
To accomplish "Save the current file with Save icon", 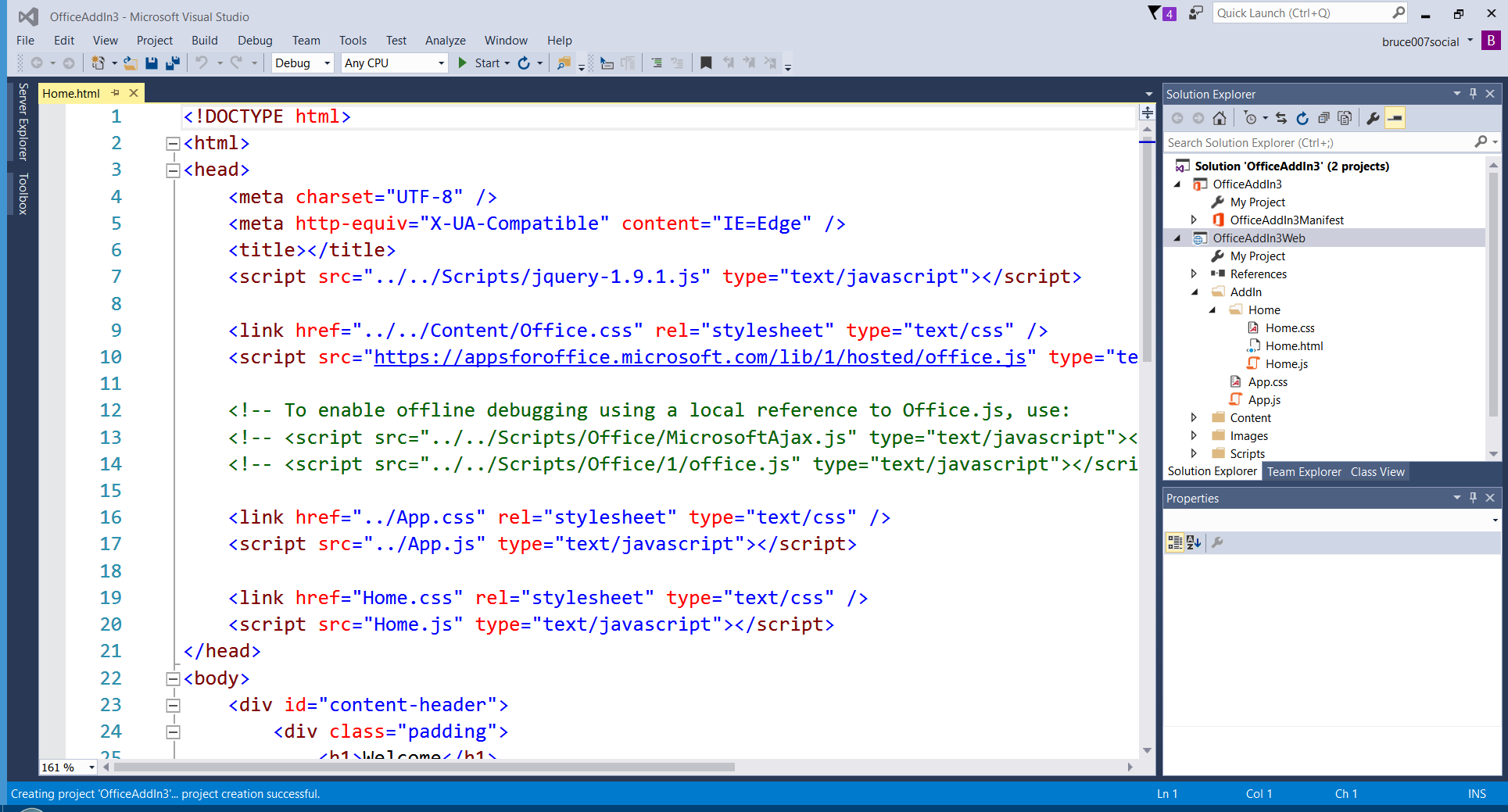I will pos(152,63).
